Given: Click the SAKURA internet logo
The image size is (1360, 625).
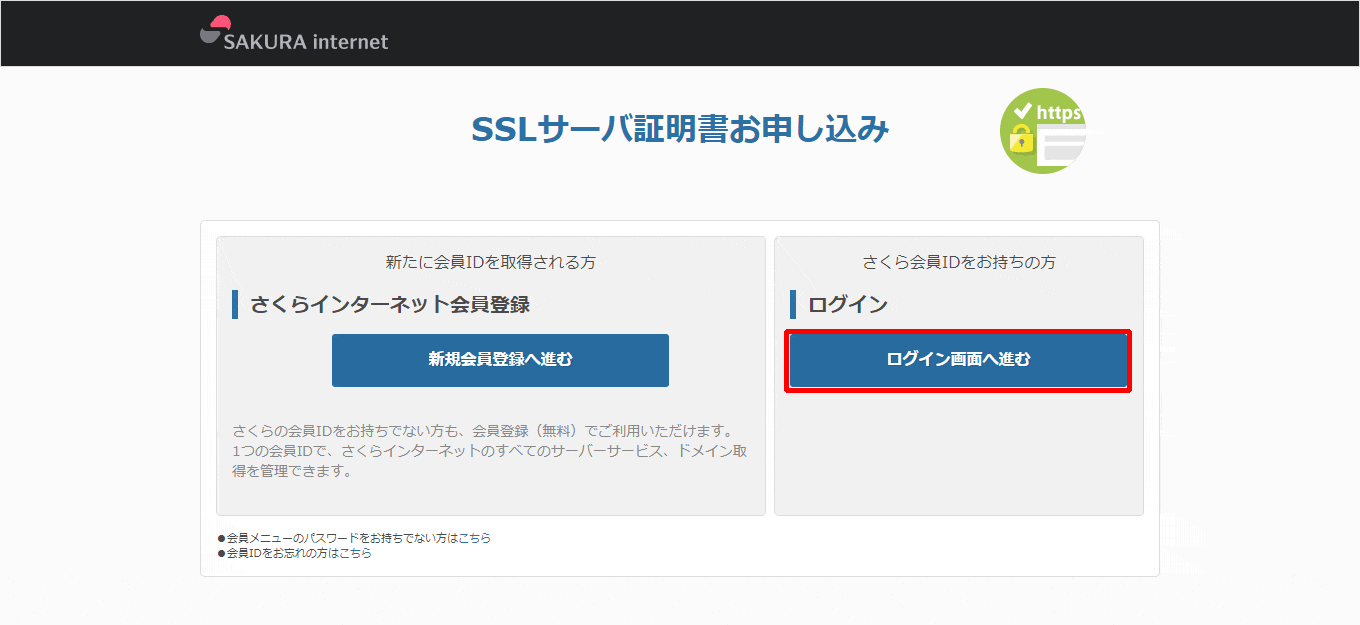Looking at the screenshot, I should pos(294,34).
